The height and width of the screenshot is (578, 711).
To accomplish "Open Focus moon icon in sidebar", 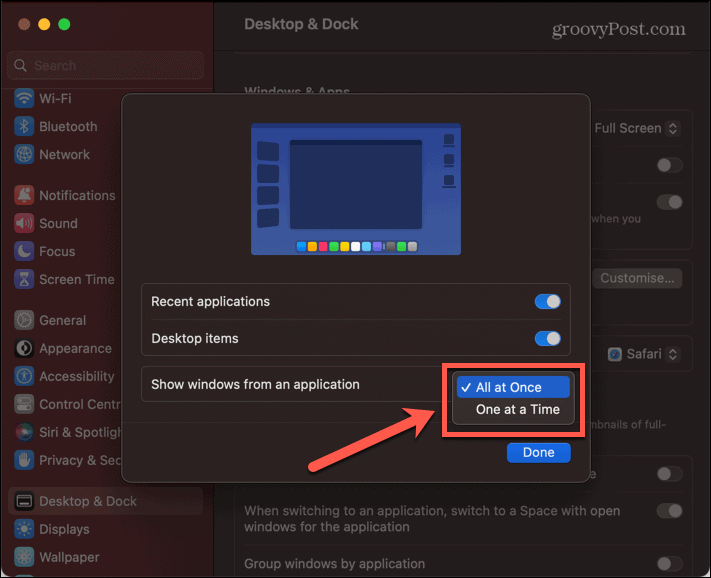I will 24,252.
